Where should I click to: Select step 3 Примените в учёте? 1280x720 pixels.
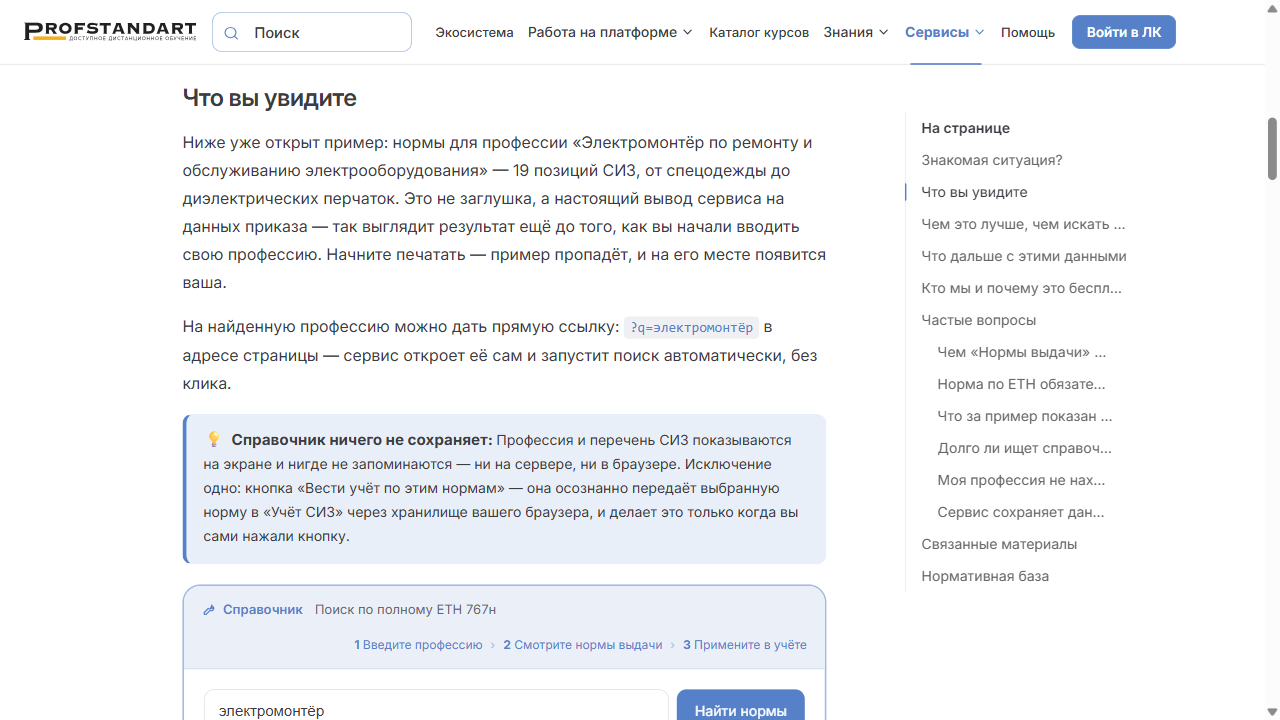click(x=745, y=645)
